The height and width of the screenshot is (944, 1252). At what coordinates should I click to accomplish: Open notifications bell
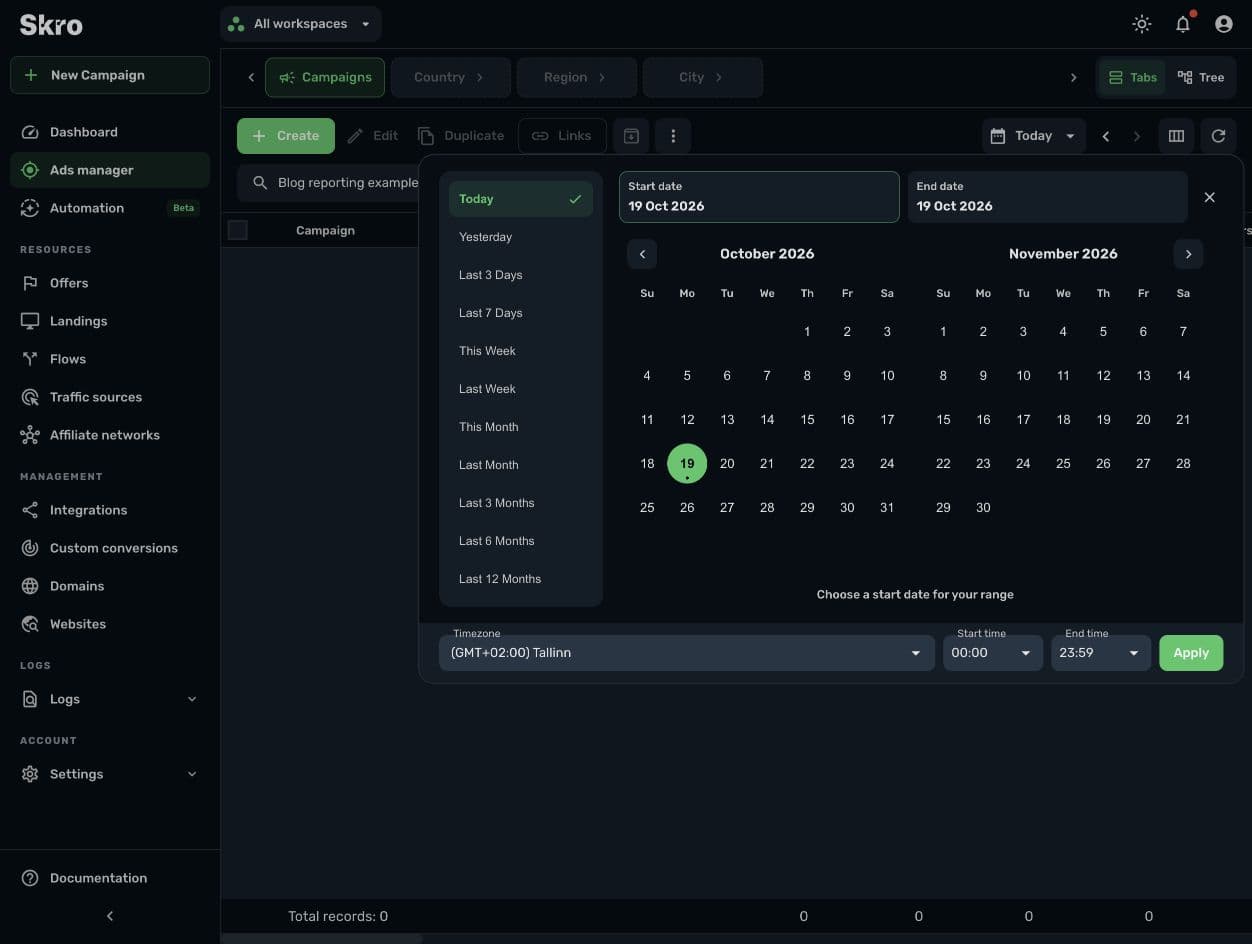pyautogui.click(x=1183, y=24)
